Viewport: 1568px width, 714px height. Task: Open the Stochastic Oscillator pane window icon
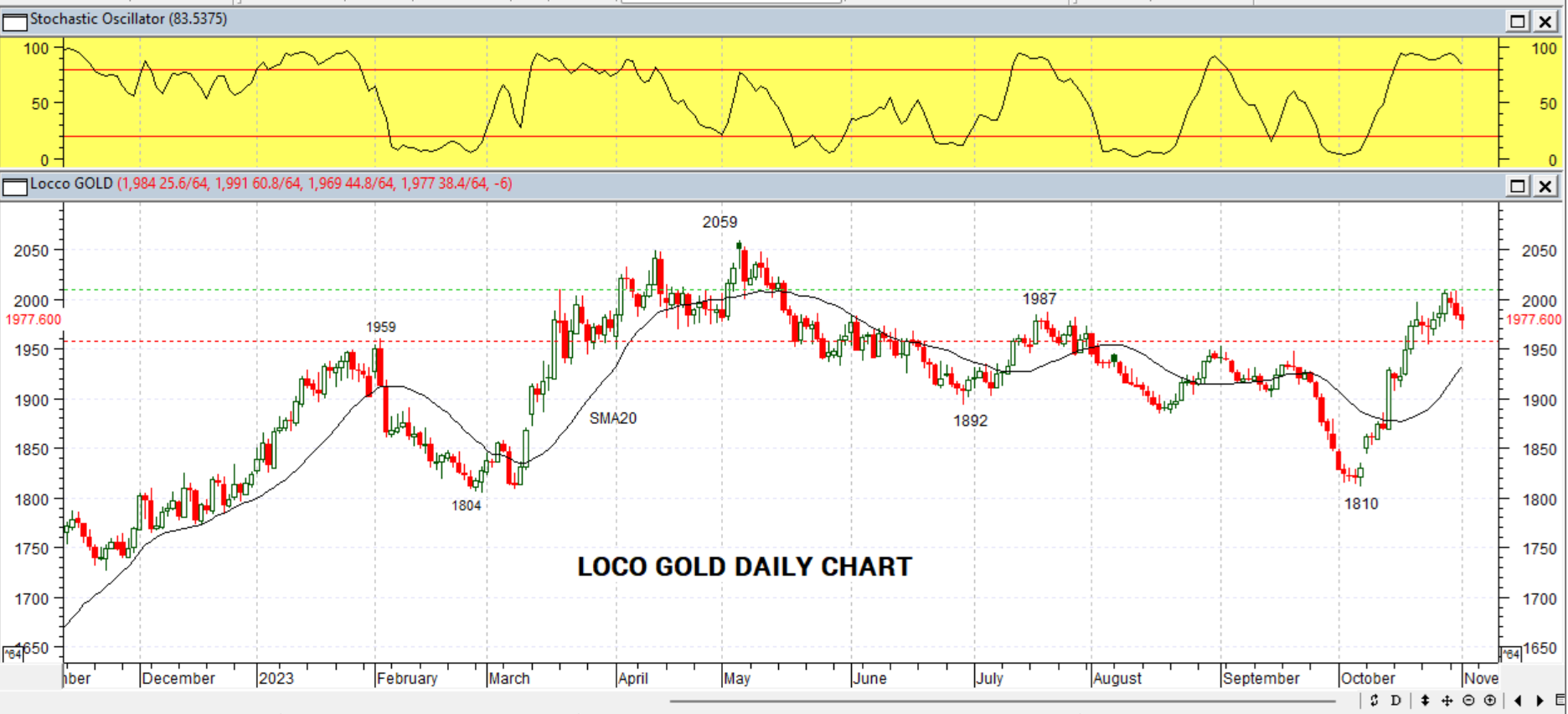point(15,21)
